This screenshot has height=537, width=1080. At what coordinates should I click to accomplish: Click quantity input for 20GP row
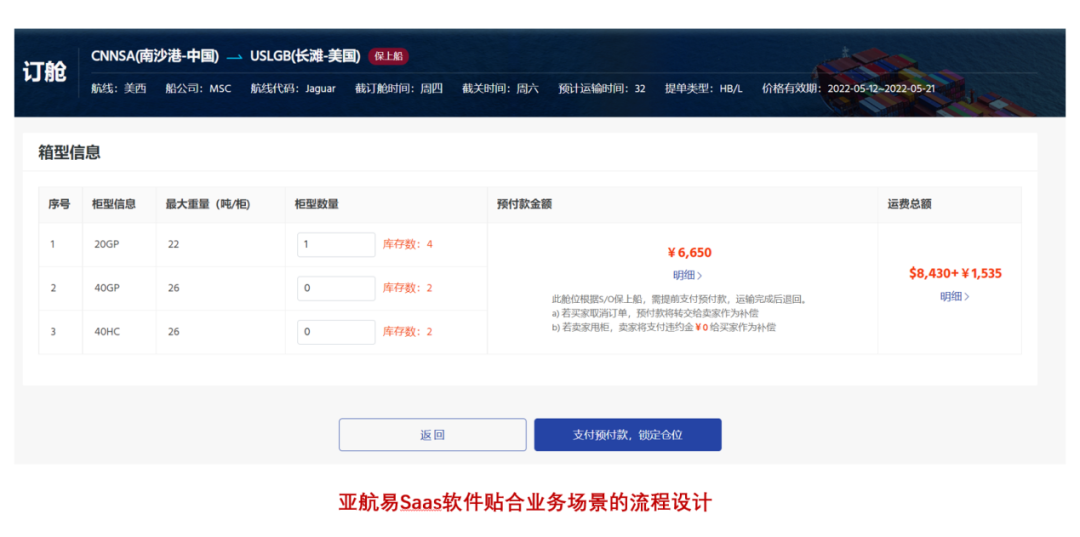(x=336, y=244)
